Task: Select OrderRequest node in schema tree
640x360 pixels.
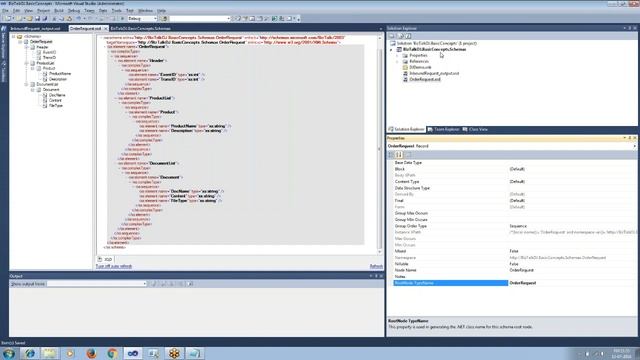Action: pos(41,42)
